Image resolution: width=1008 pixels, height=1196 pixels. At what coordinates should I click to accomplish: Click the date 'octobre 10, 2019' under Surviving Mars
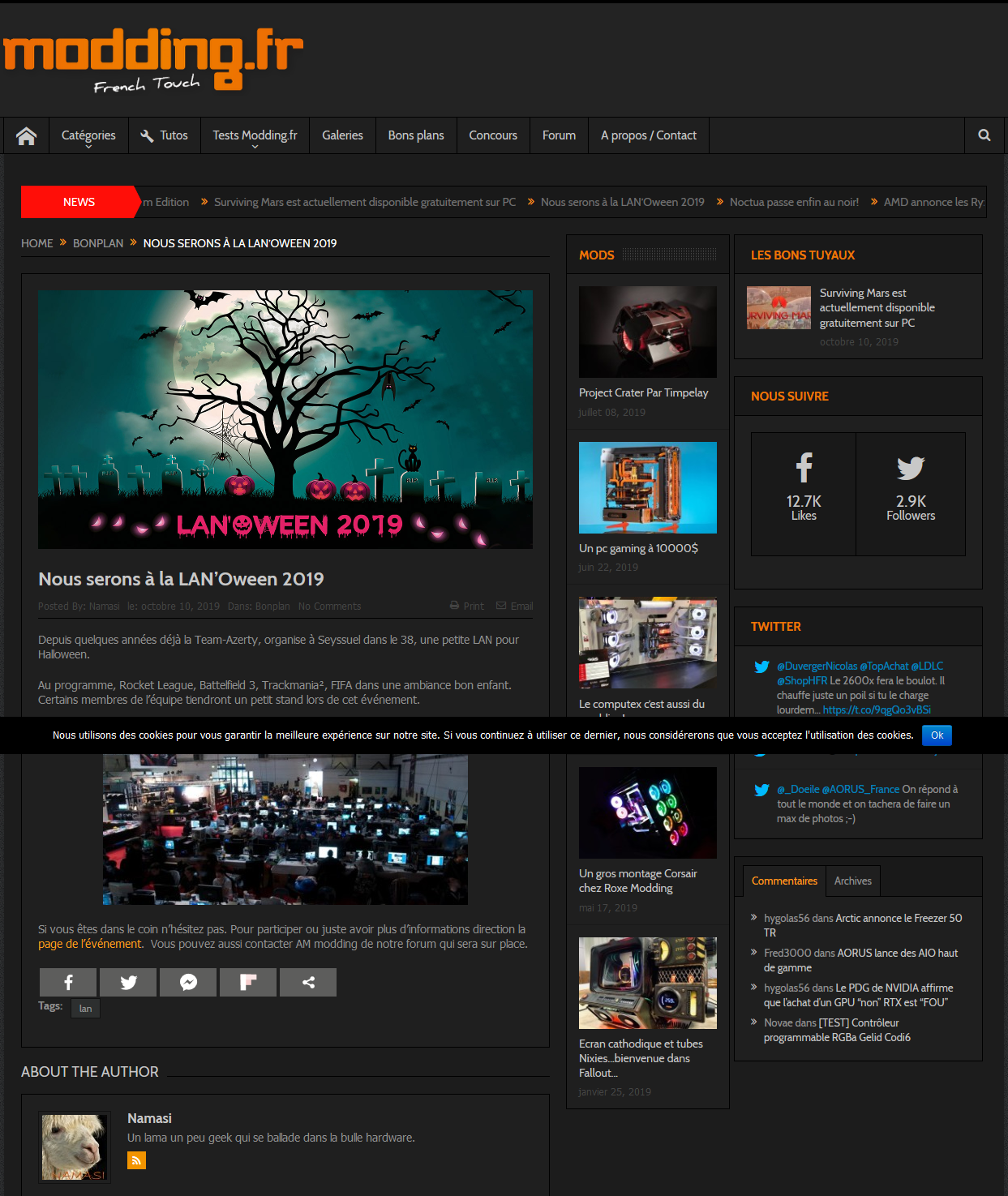(859, 342)
